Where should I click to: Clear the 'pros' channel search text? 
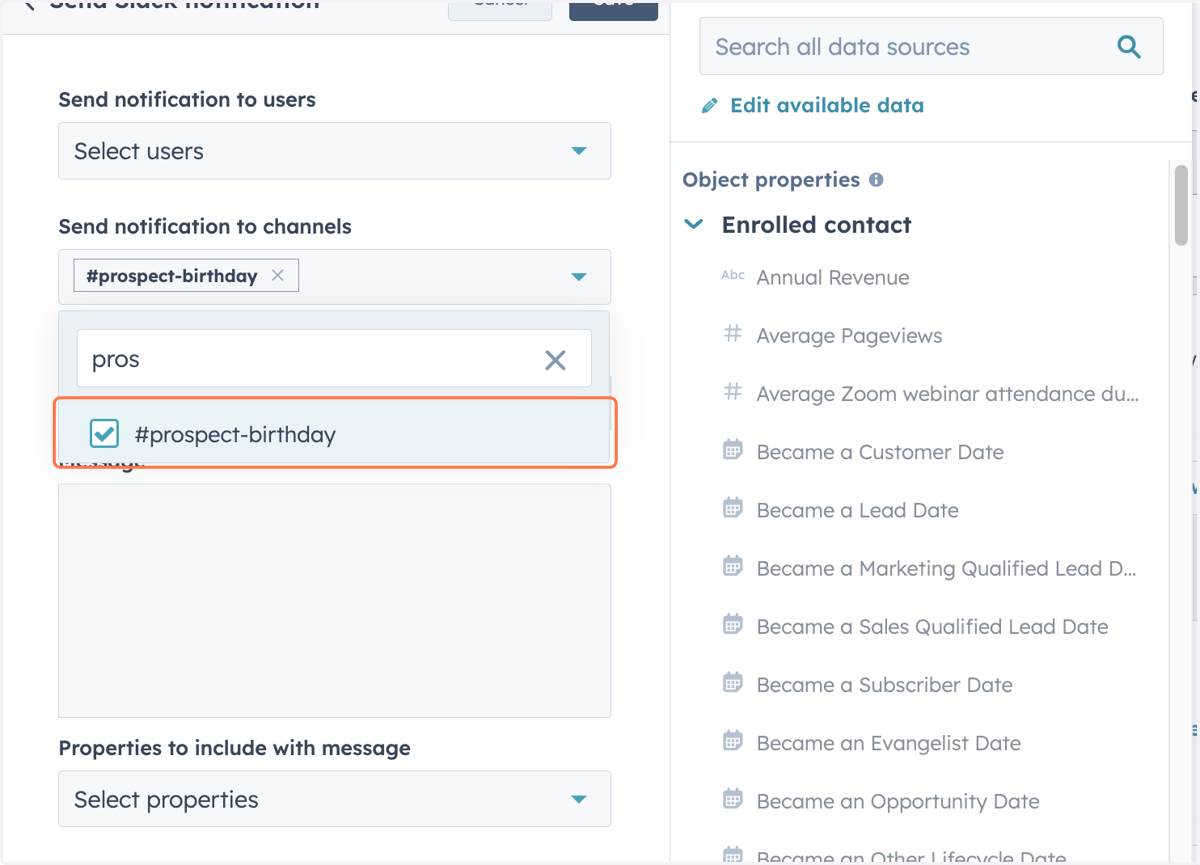pyautogui.click(x=555, y=360)
